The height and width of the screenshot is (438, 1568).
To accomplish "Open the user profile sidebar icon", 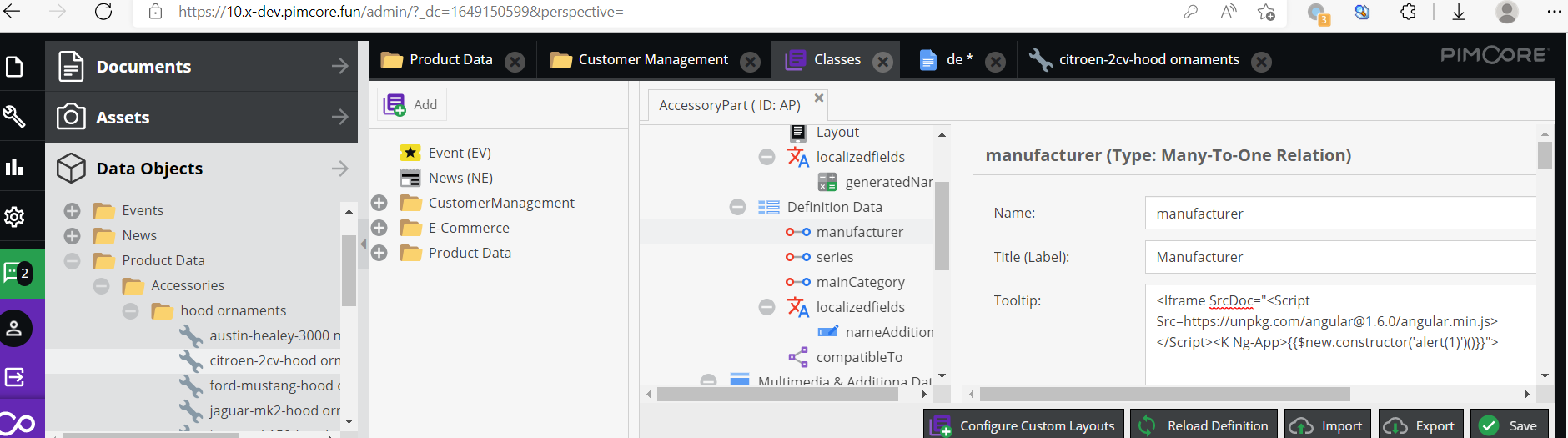I will [x=14, y=328].
